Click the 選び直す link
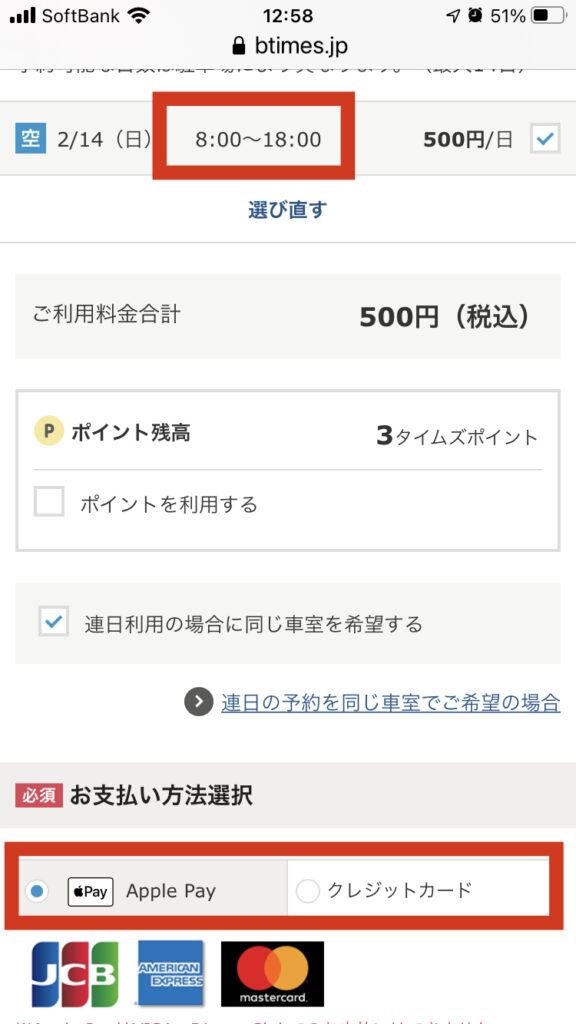The width and height of the screenshot is (576, 1024). [x=287, y=210]
